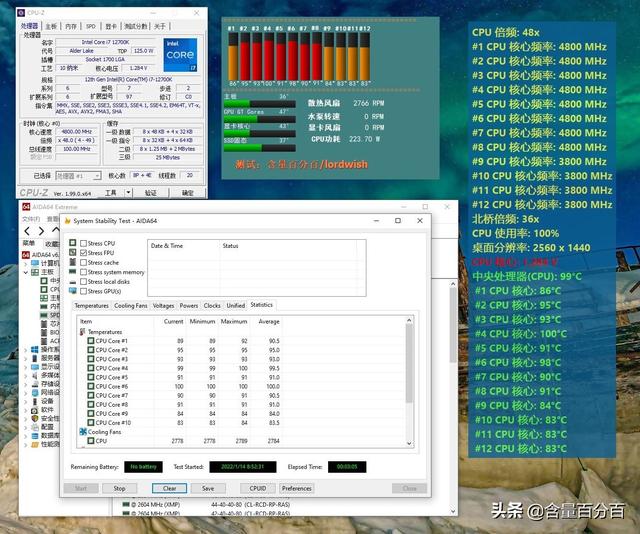Select the 主板 motherboard icon in AIDA64 tree

point(35,272)
